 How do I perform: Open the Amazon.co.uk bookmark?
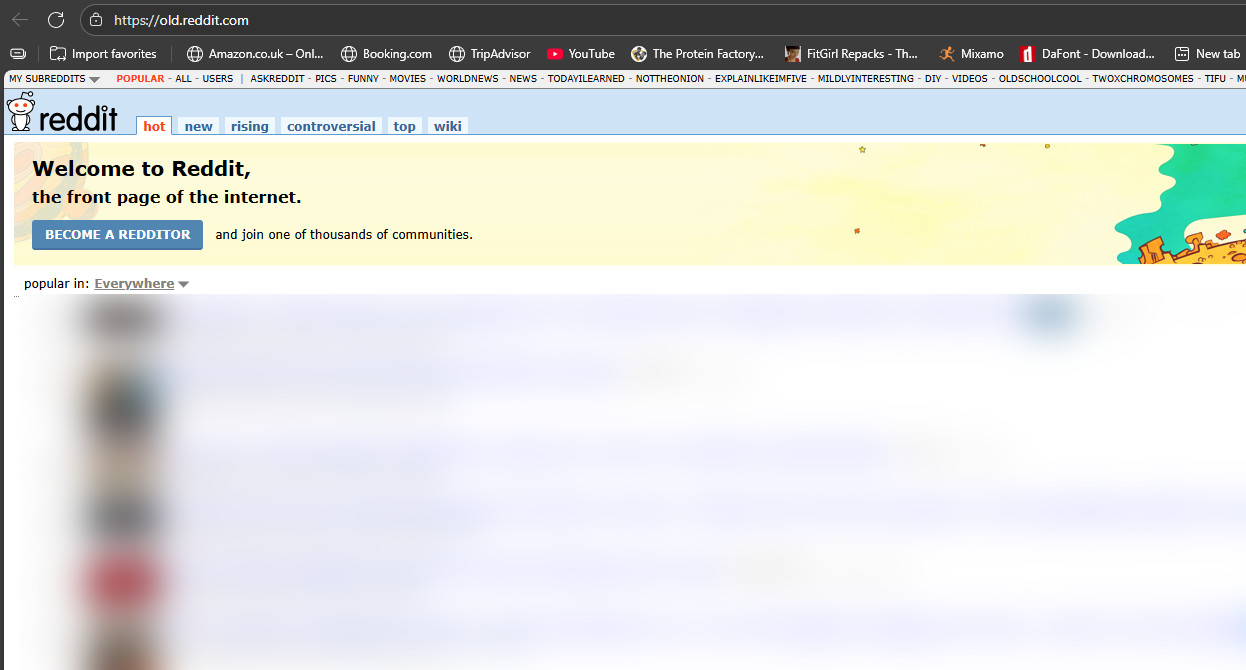(x=255, y=54)
